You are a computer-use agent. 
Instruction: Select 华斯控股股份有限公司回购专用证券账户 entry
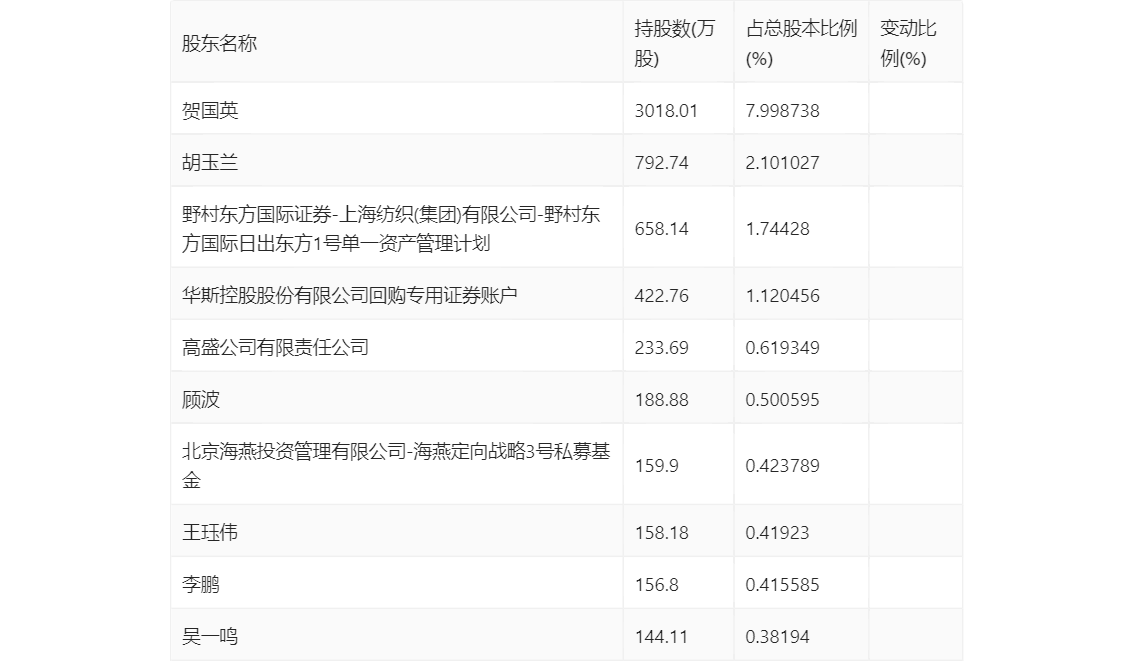tap(349, 296)
